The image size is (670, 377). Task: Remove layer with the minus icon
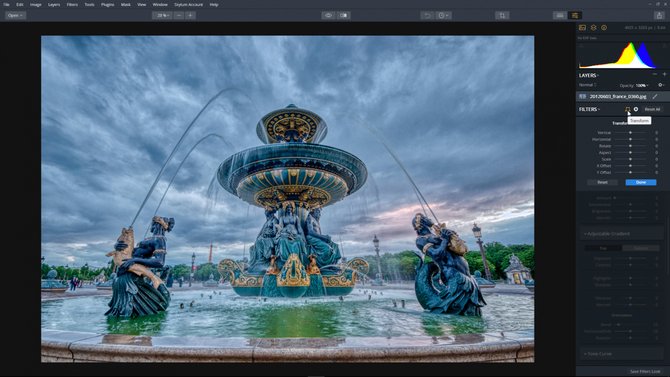tap(655, 74)
